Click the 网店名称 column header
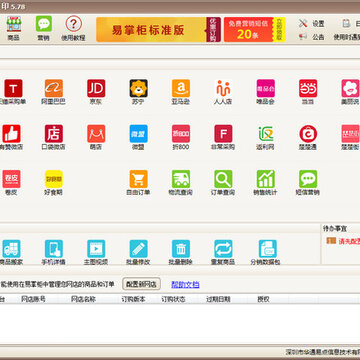 (x=83, y=299)
